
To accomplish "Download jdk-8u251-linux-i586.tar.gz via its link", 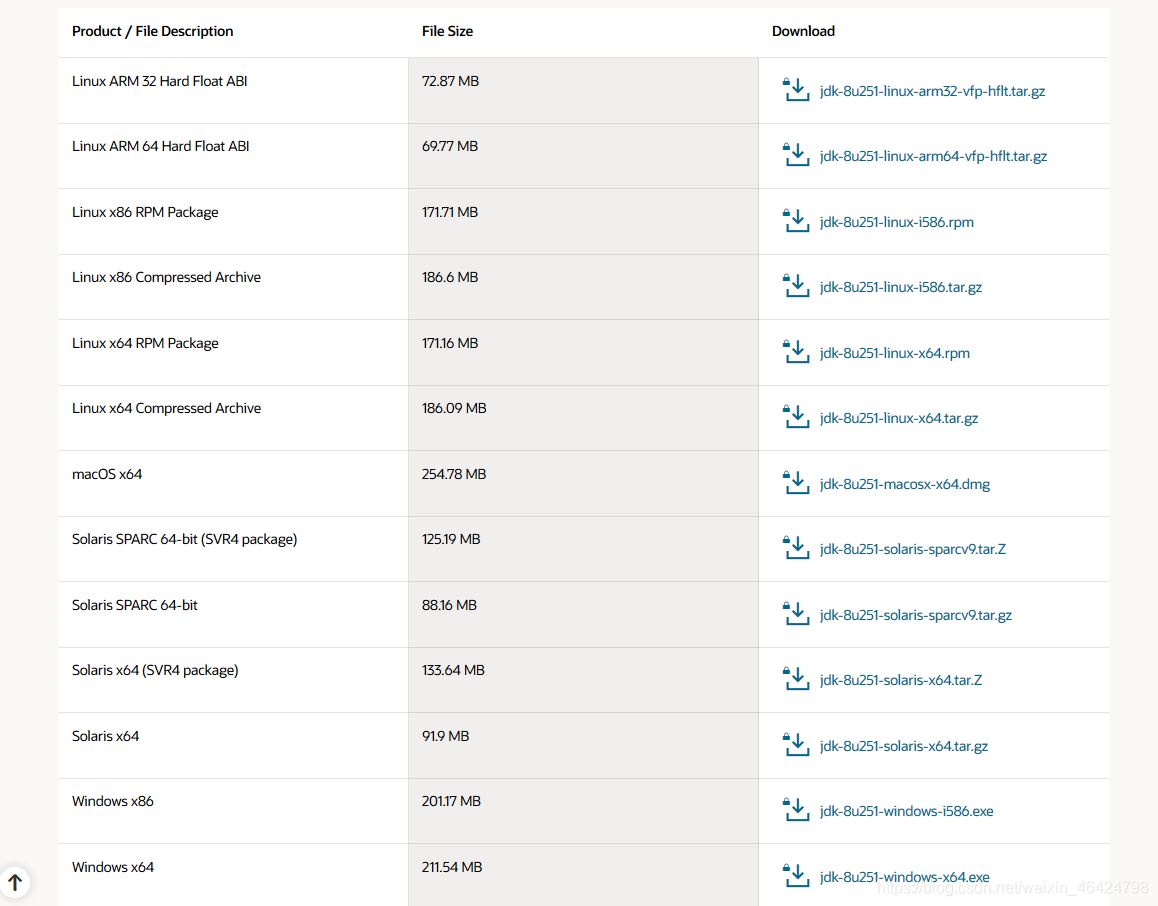I will 901,287.
